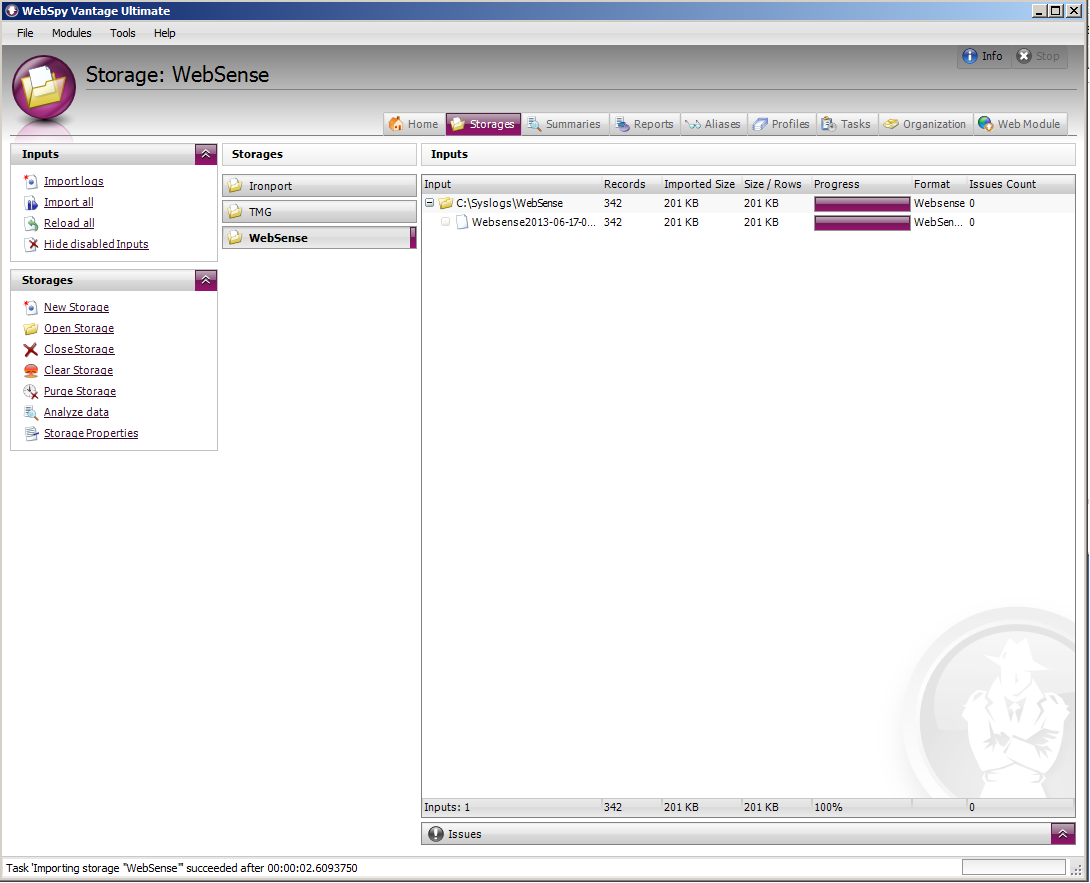Sort by the Progress column header
The height and width of the screenshot is (883, 1090).
(x=861, y=184)
